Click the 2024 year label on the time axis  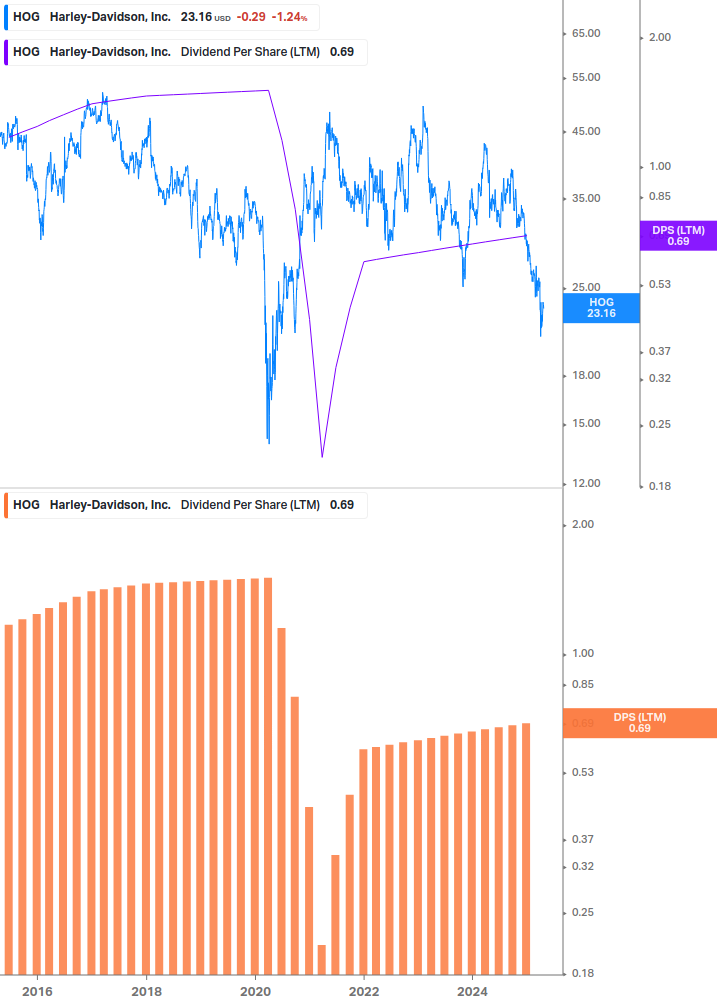coord(472,992)
